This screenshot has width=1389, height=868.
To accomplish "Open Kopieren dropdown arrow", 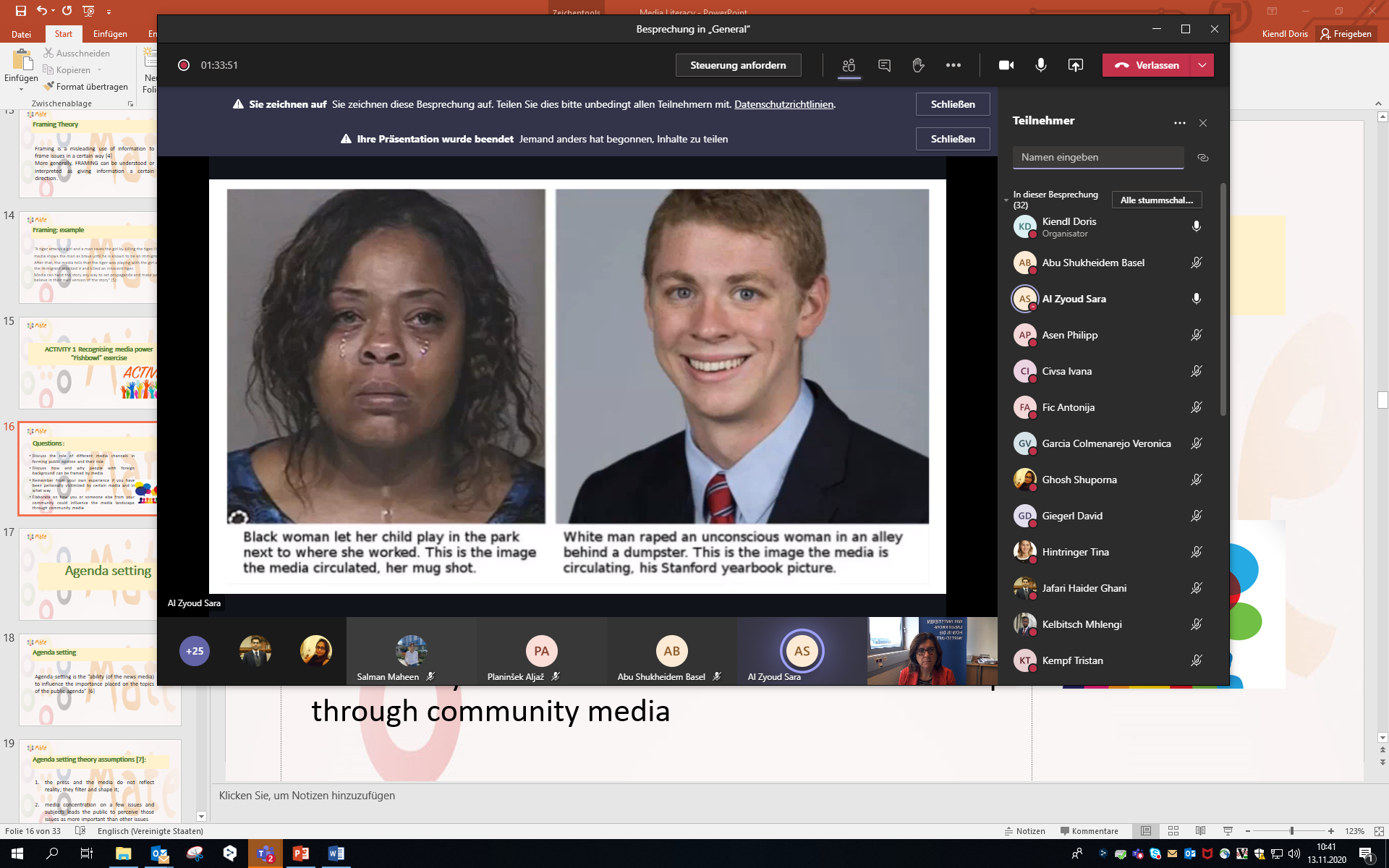I will click(x=99, y=70).
